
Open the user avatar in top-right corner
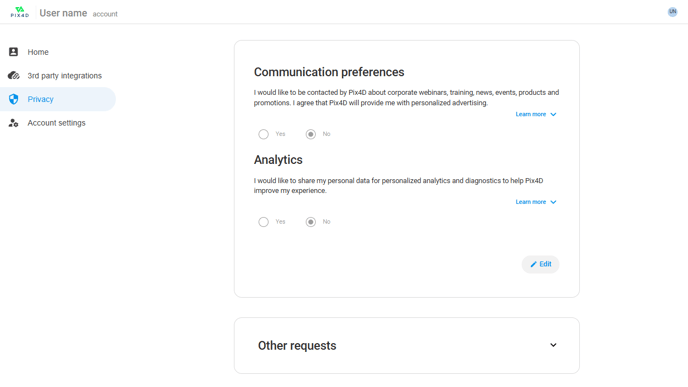pos(672,12)
